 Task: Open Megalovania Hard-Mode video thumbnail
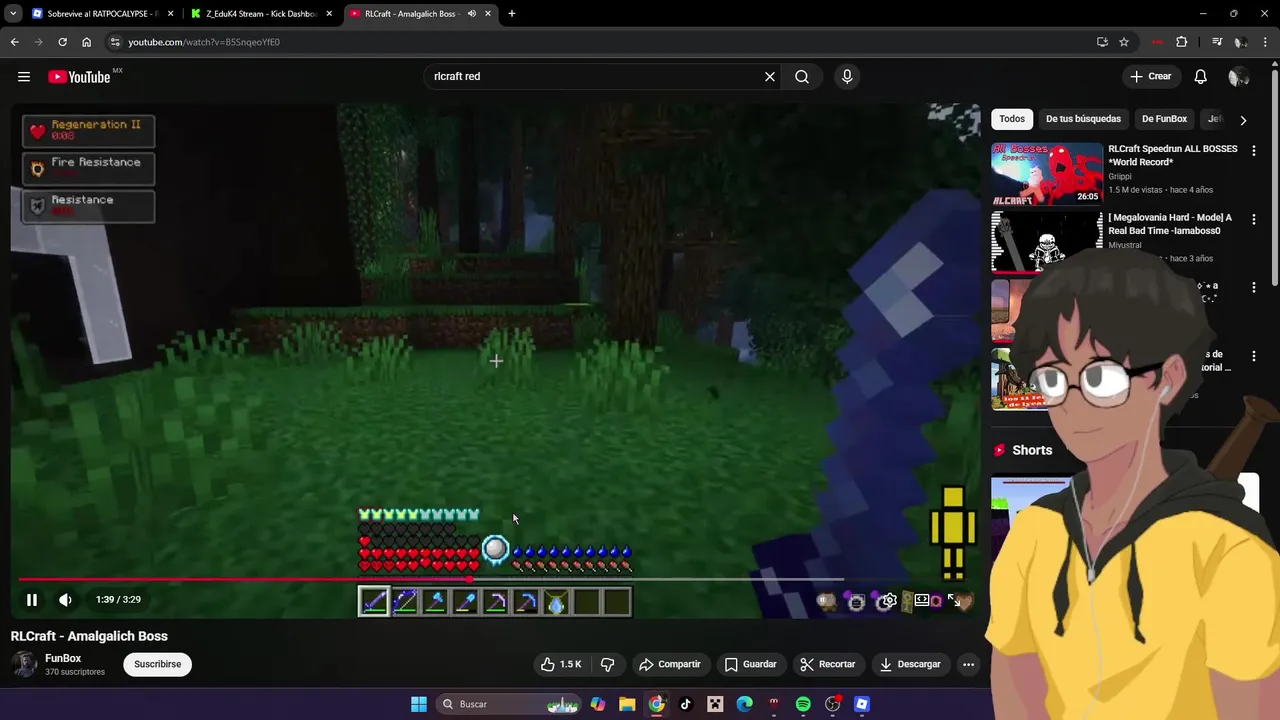(1047, 242)
